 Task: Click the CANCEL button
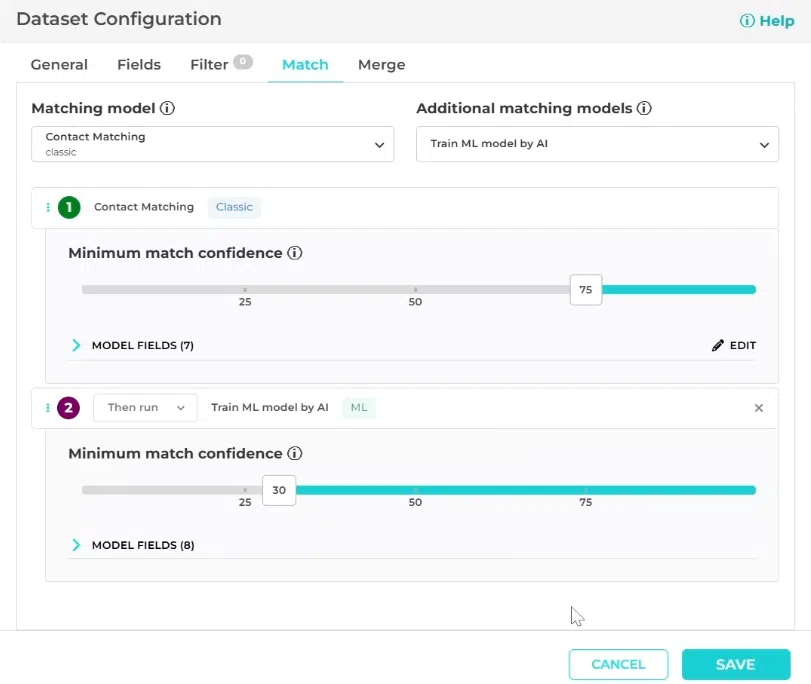click(619, 664)
